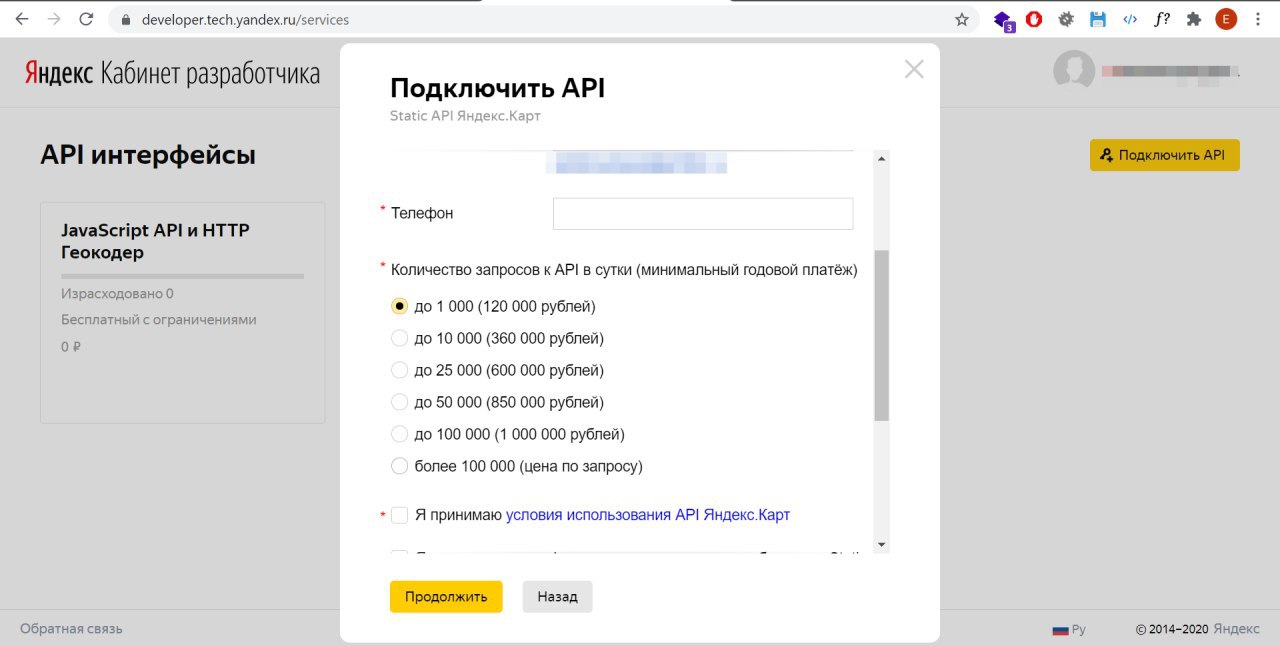The image size is (1280, 646).
Task: Click the Бесплатный с ограничениями text
Action: tap(159, 320)
